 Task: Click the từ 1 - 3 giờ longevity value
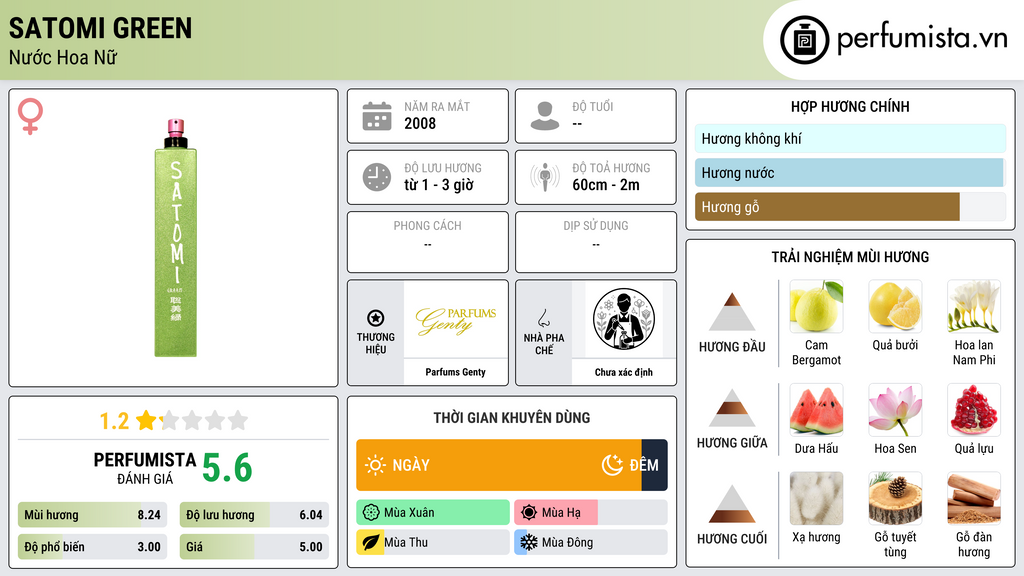tap(439, 185)
